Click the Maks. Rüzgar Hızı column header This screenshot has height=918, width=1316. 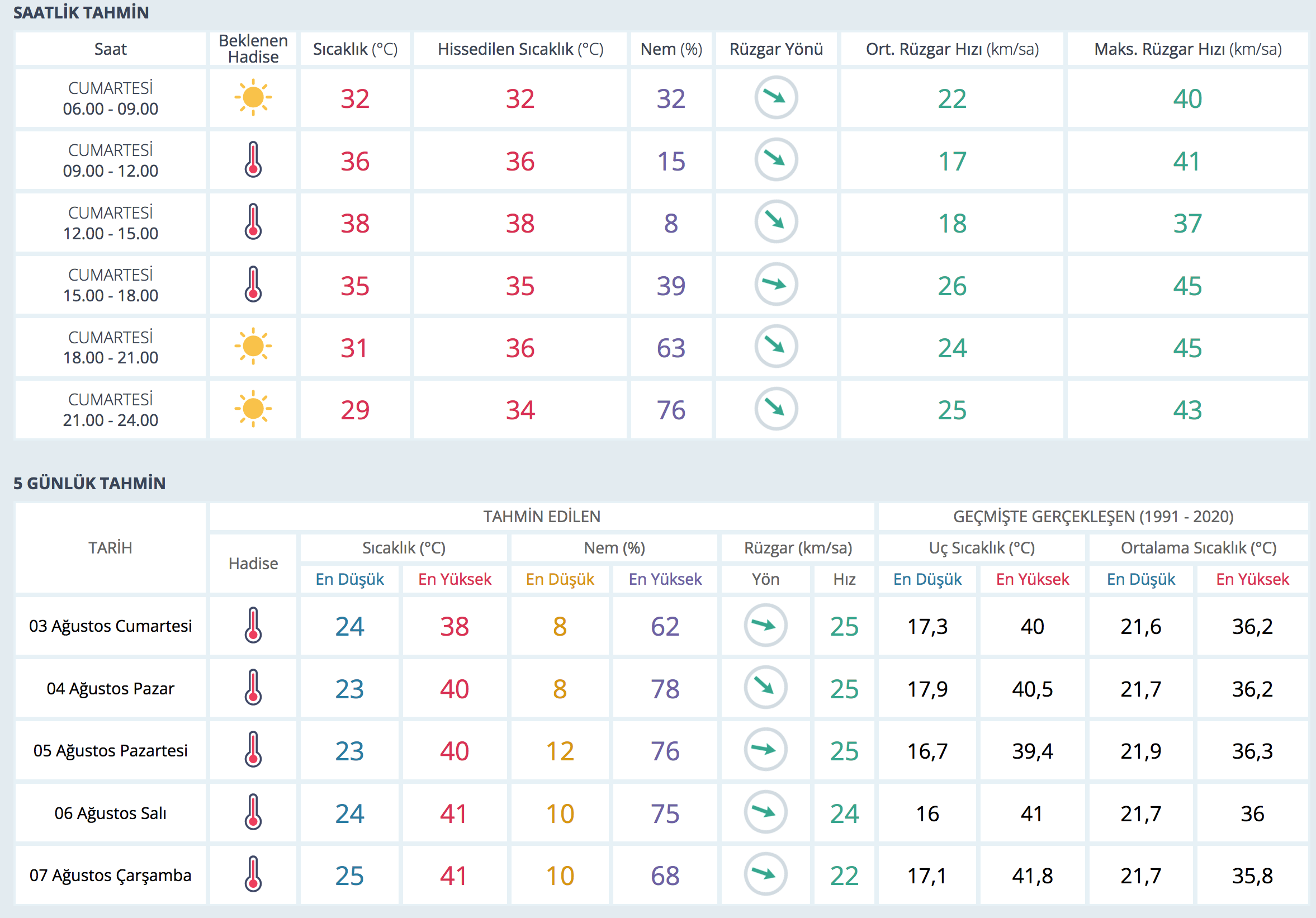click(1187, 49)
